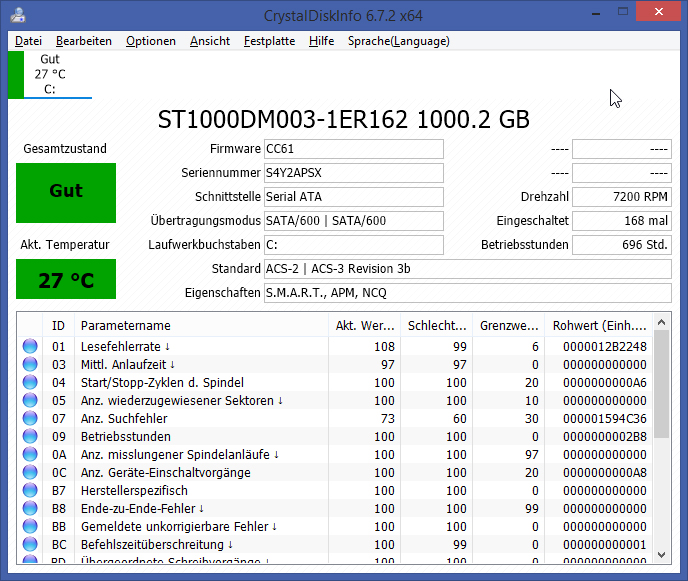Click the green 27 °C temperature button

(66, 280)
